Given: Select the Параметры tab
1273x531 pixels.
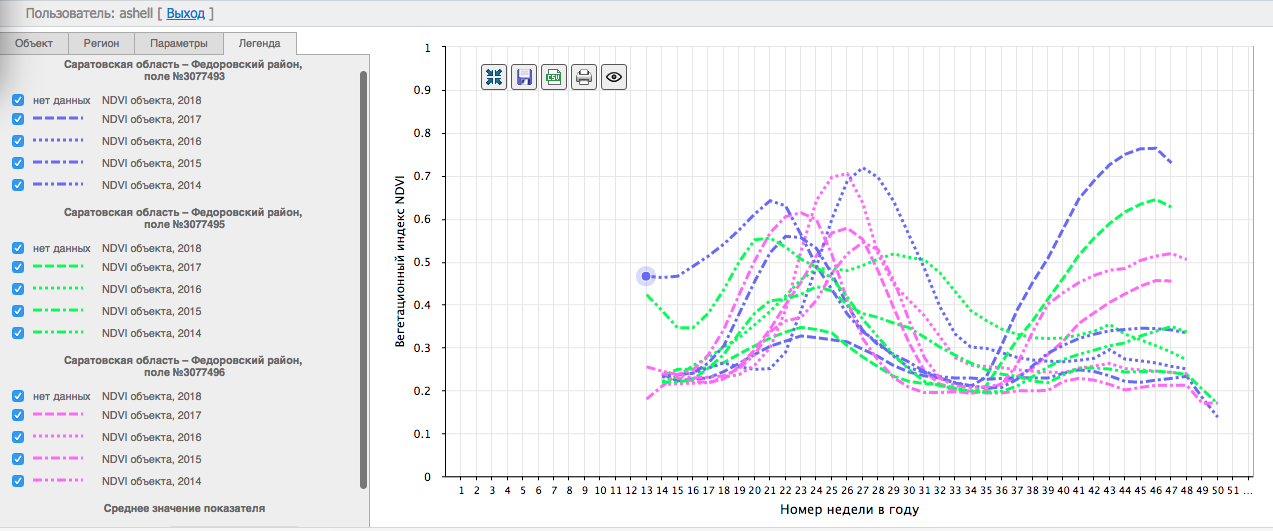Looking at the screenshot, I should coord(179,43).
